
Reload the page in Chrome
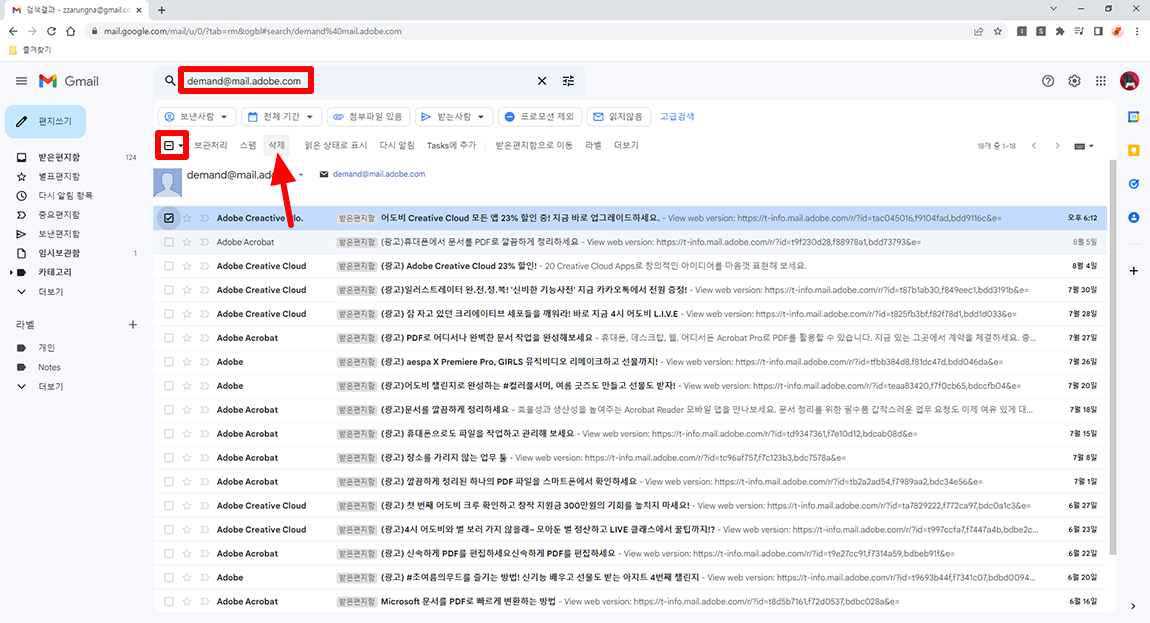(51, 31)
